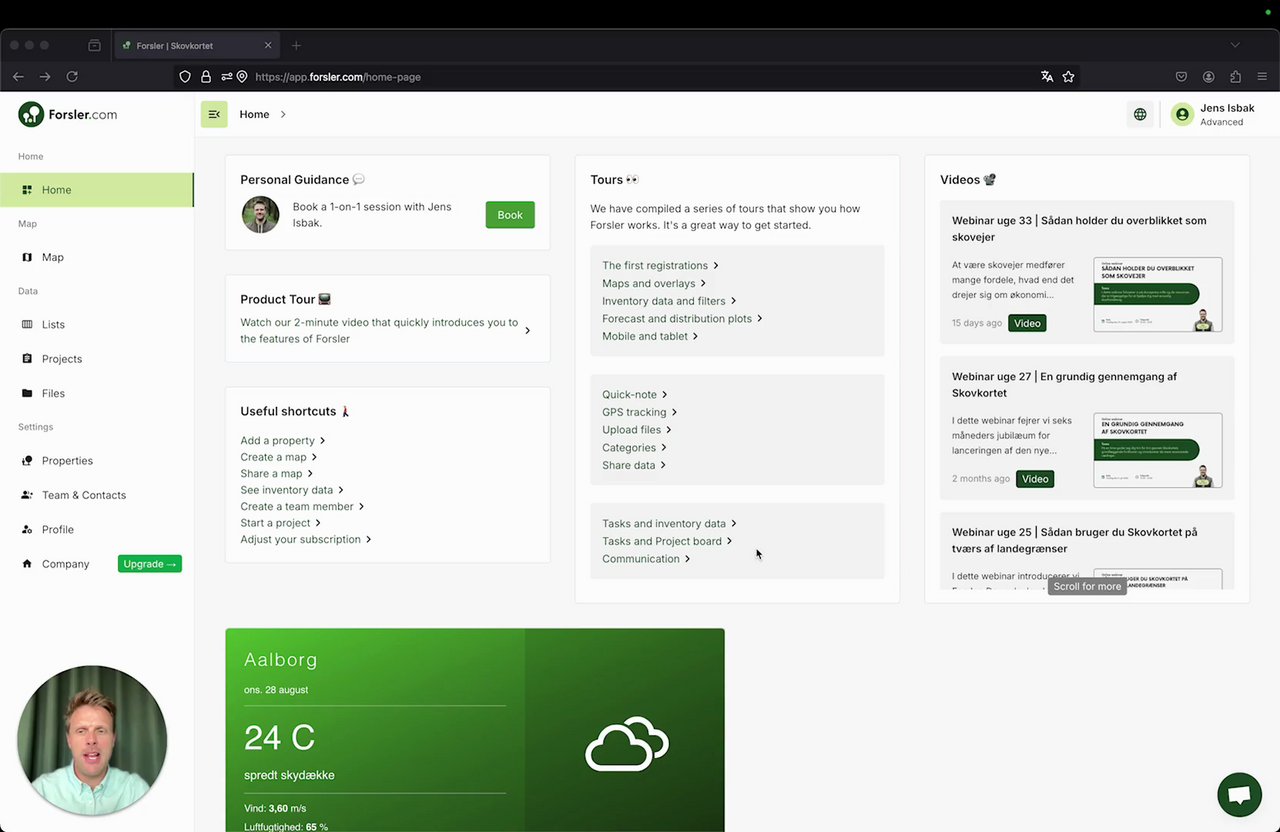Collapse sidebar with the green menu toggle icon
This screenshot has width=1280, height=832.
click(x=214, y=114)
